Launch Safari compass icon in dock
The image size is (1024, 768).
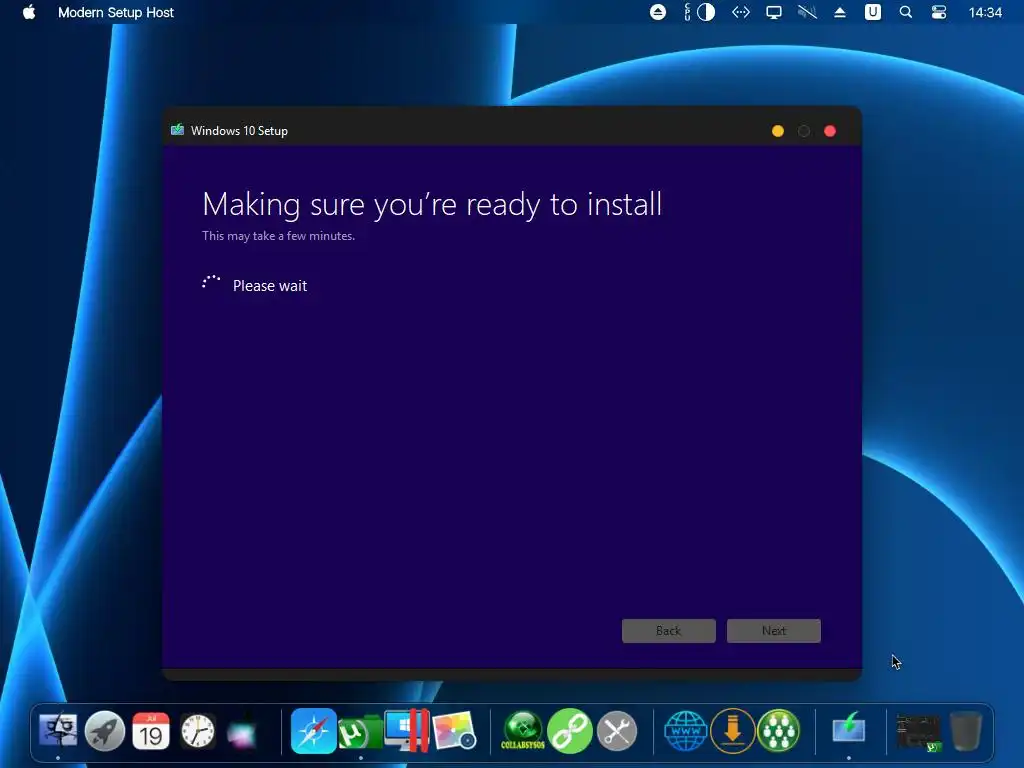pos(313,731)
